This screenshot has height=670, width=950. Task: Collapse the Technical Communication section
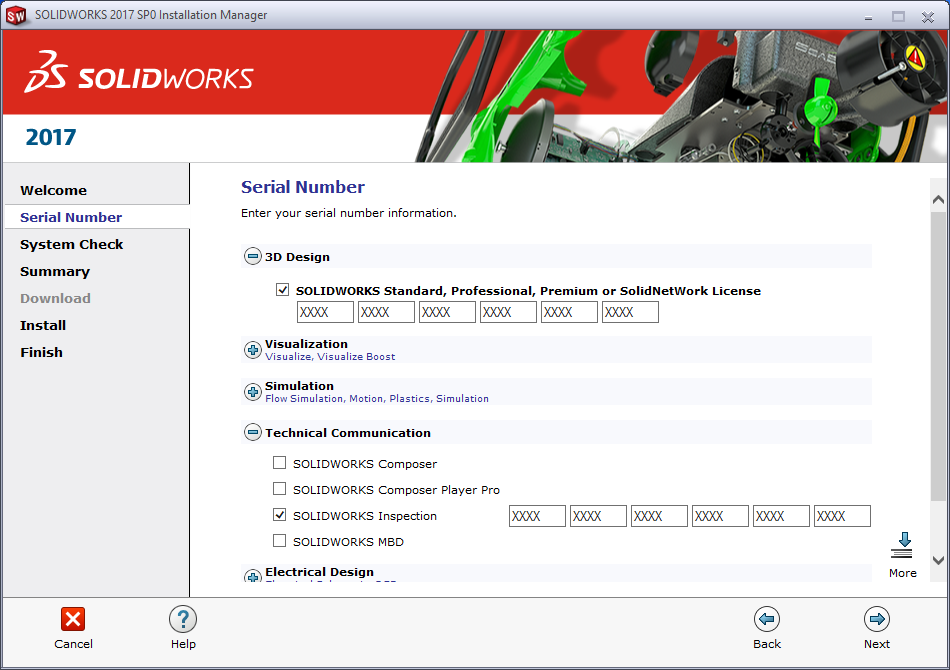point(253,433)
